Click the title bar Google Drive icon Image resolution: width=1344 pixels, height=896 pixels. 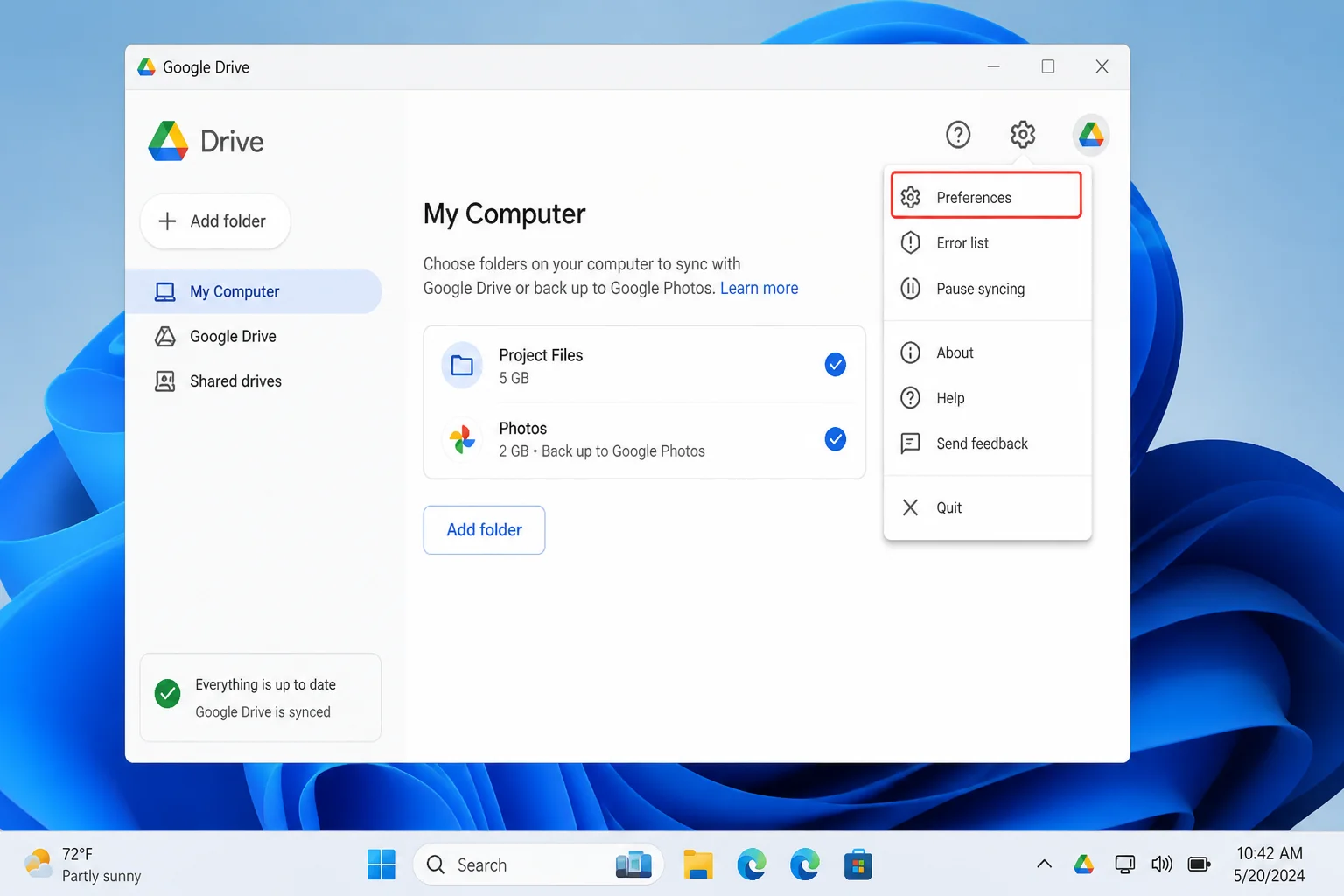147,66
